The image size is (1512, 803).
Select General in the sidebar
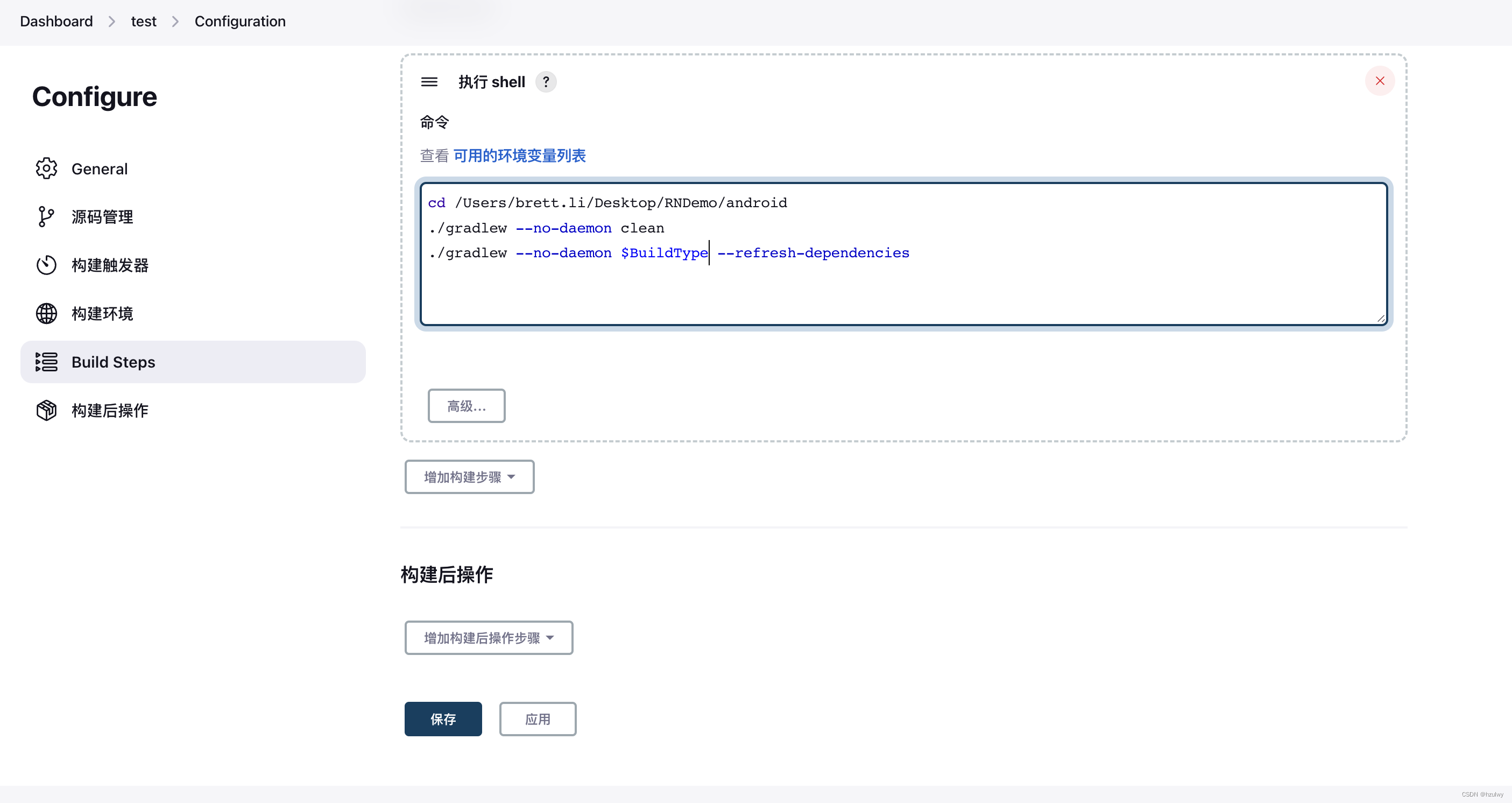pos(193,168)
